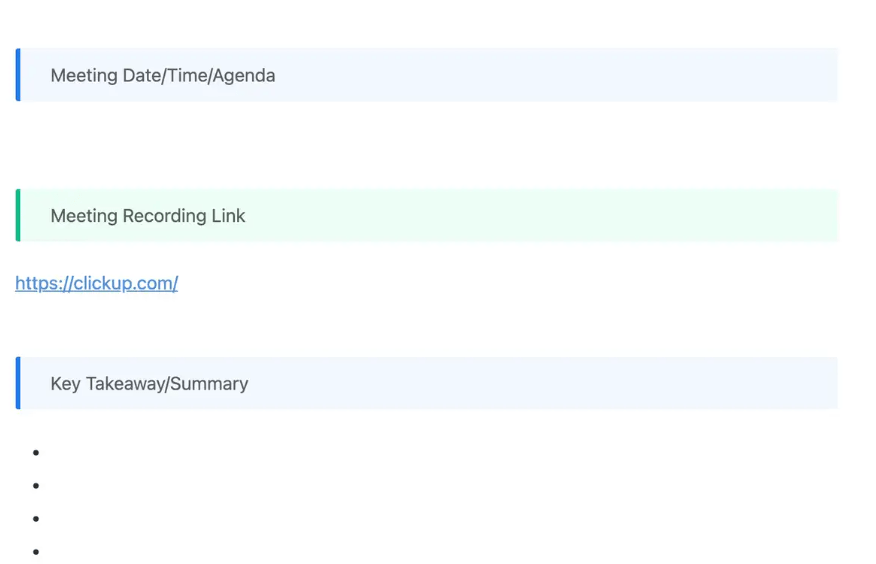Click the Meeting Recording Link heading text
Viewport: 876px width, 564px height.
click(x=147, y=216)
